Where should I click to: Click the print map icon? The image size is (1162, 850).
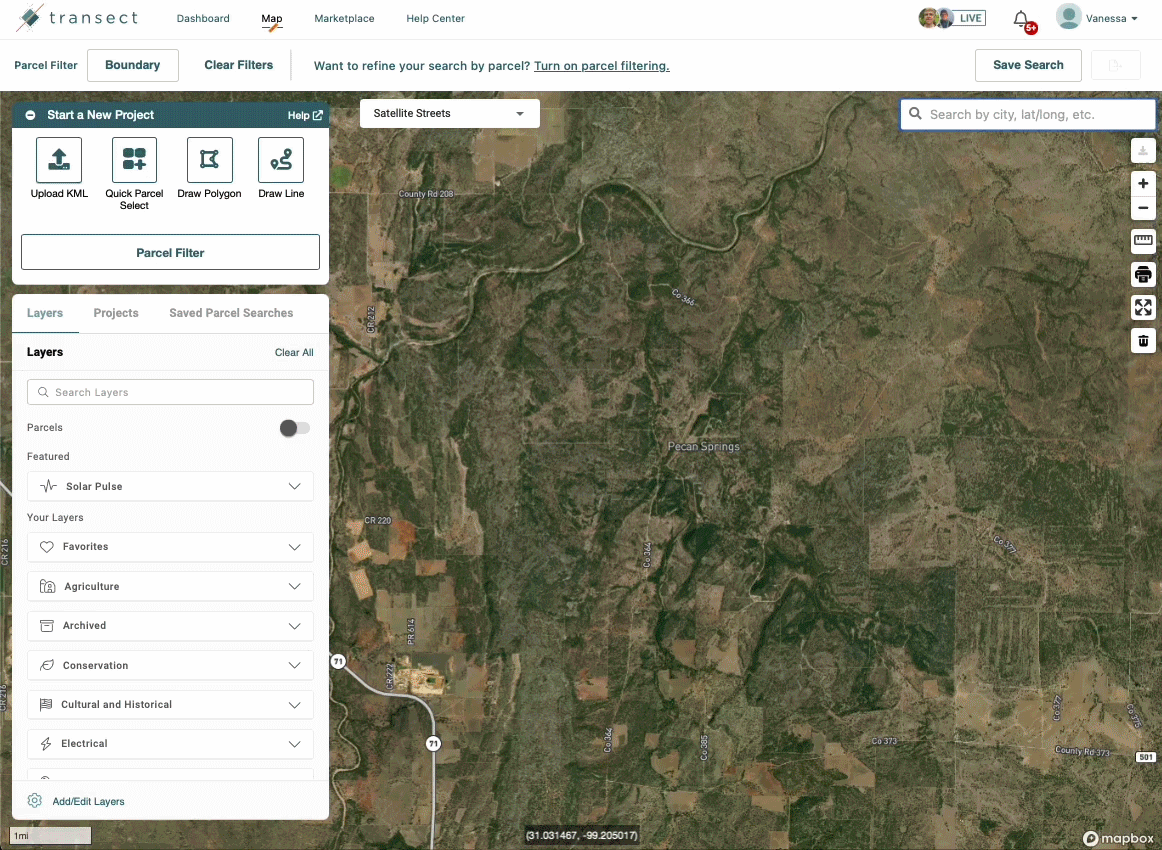click(x=1143, y=274)
